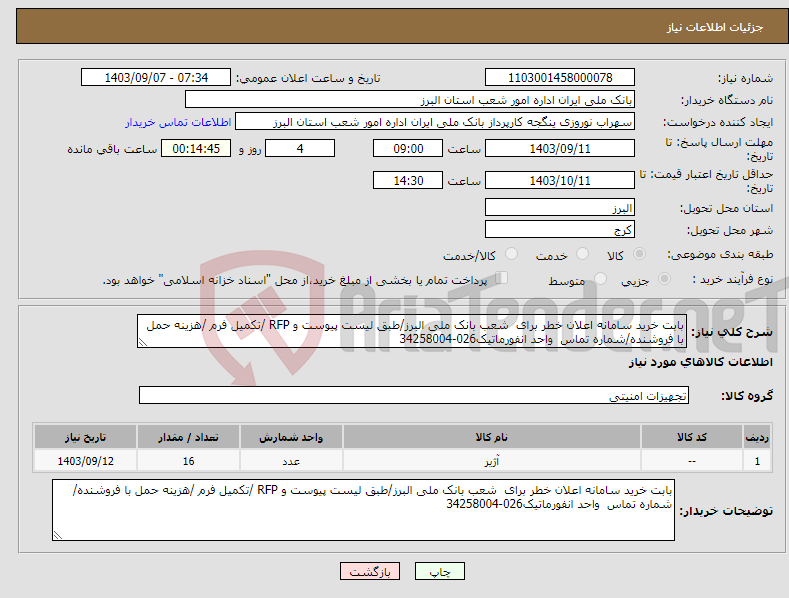This screenshot has height=598, width=789.
Task: Click the بازگشت (back) button
Action: [370, 571]
